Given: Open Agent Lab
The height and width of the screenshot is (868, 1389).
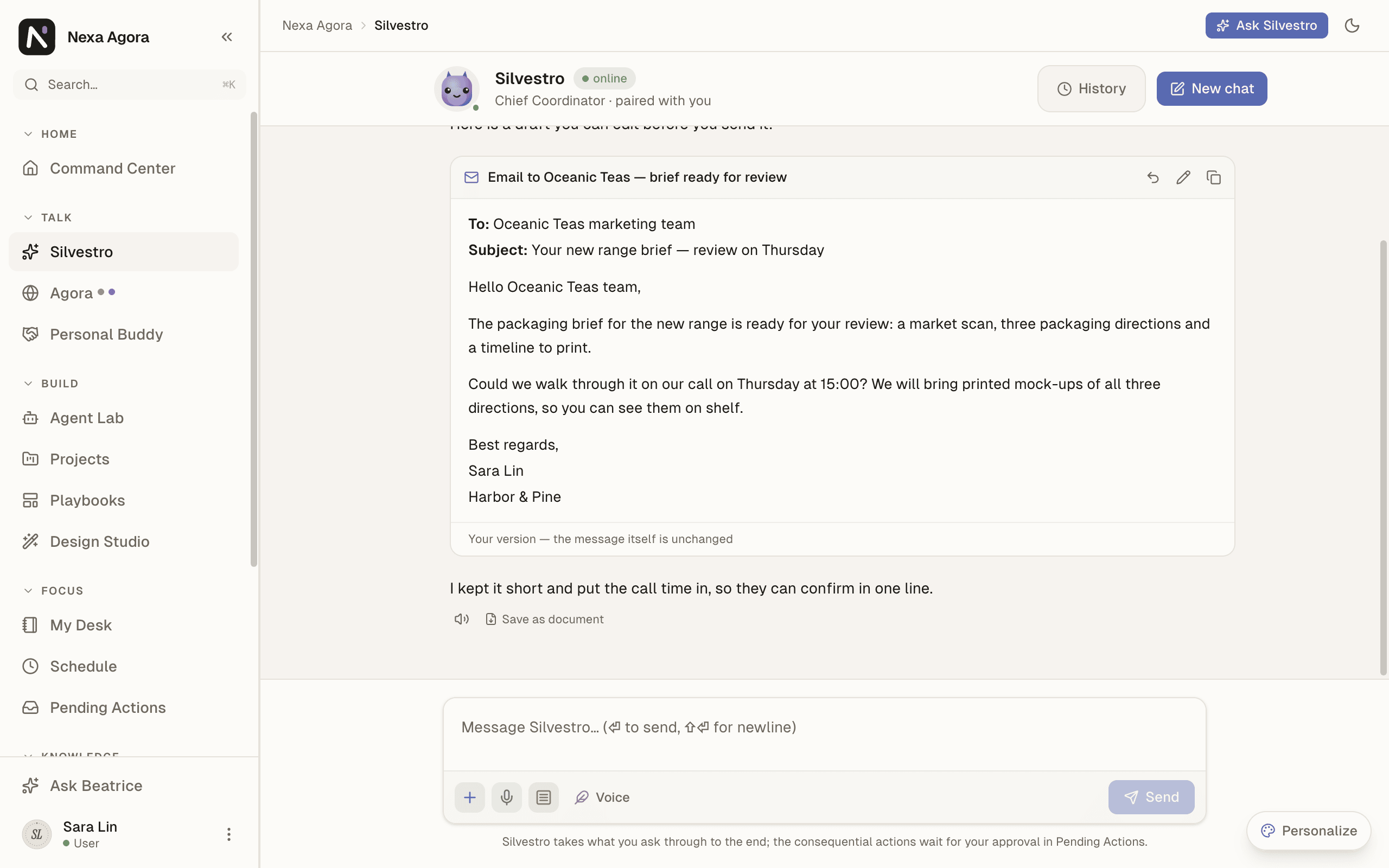Looking at the screenshot, I should coord(123,418).
